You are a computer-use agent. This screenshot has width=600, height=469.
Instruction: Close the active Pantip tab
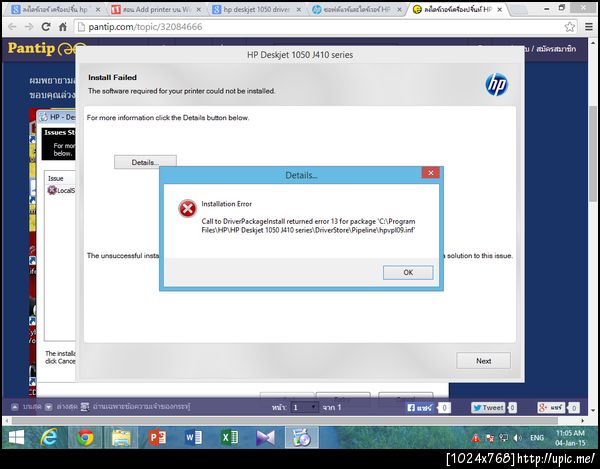pyautogui.click(x=499, y=10)
